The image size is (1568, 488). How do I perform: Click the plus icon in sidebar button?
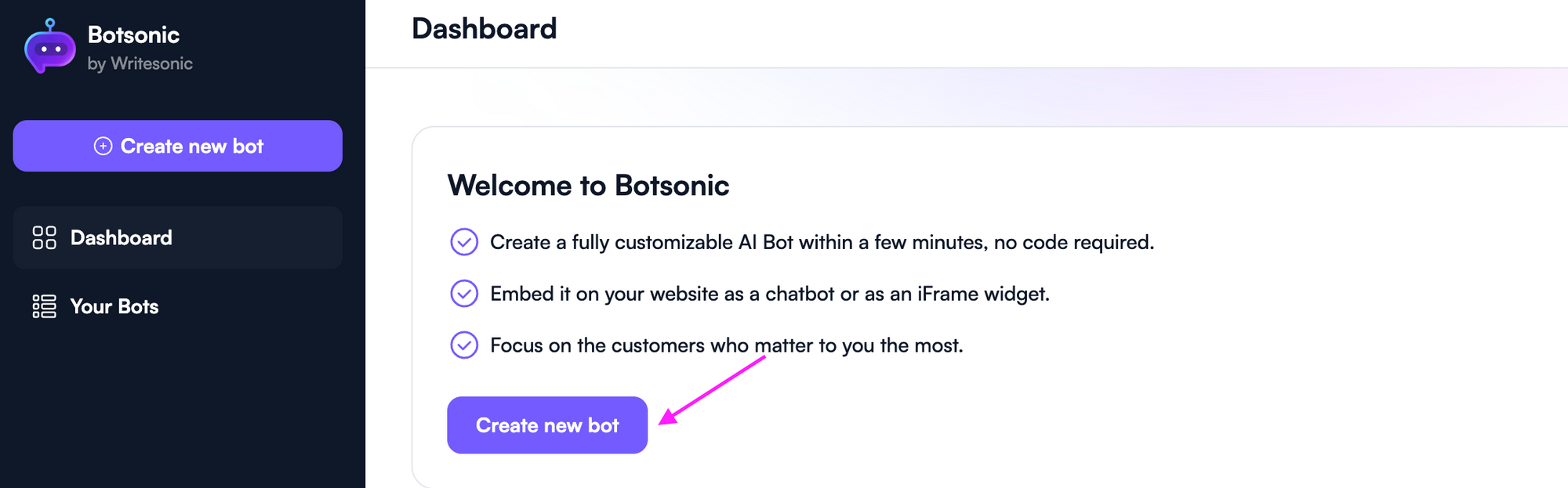pyautogui.click(x=103, y=146)
